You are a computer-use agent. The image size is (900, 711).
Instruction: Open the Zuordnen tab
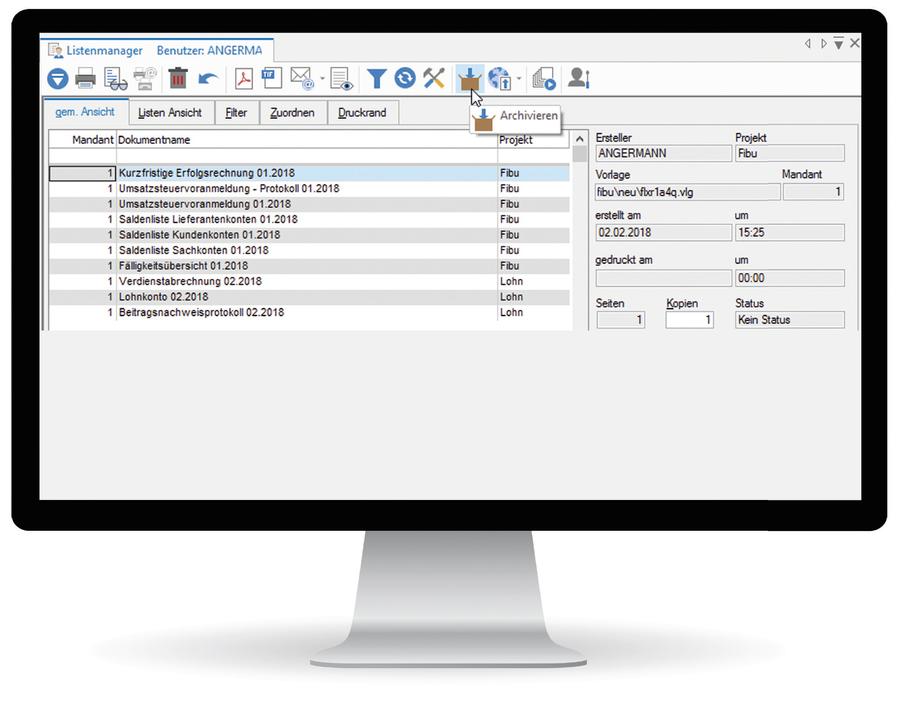coord(292,113)
